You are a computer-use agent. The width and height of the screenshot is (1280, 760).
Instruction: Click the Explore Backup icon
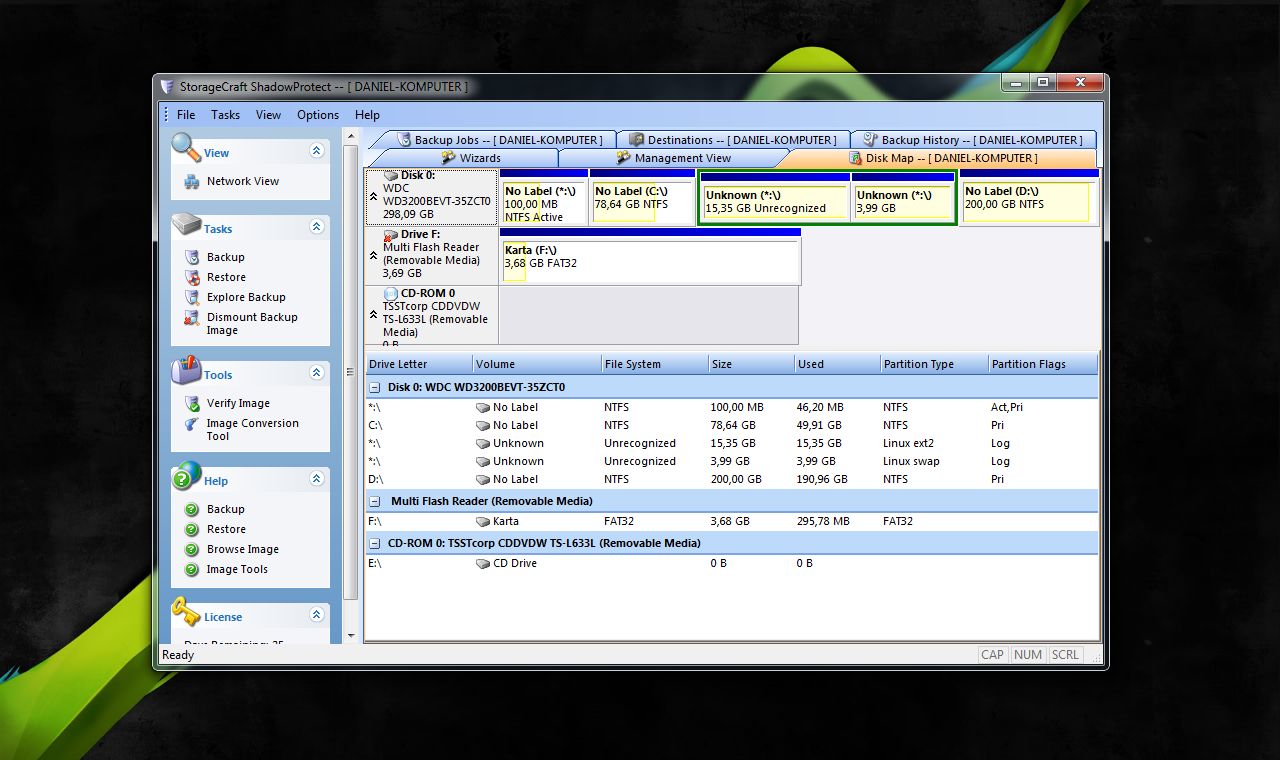pos(191,297)
